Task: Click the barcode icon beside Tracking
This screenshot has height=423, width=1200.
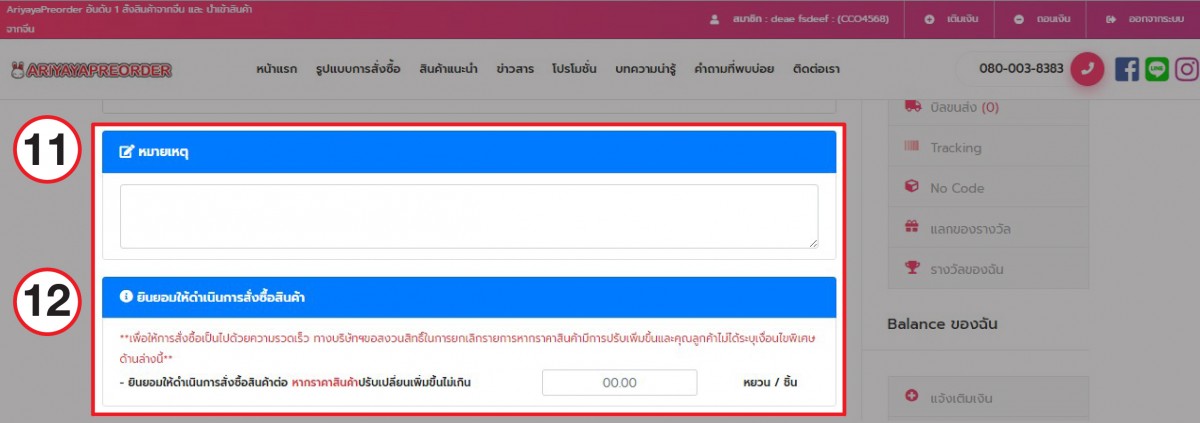Action: pyautogui.click(x=911, y=147)
